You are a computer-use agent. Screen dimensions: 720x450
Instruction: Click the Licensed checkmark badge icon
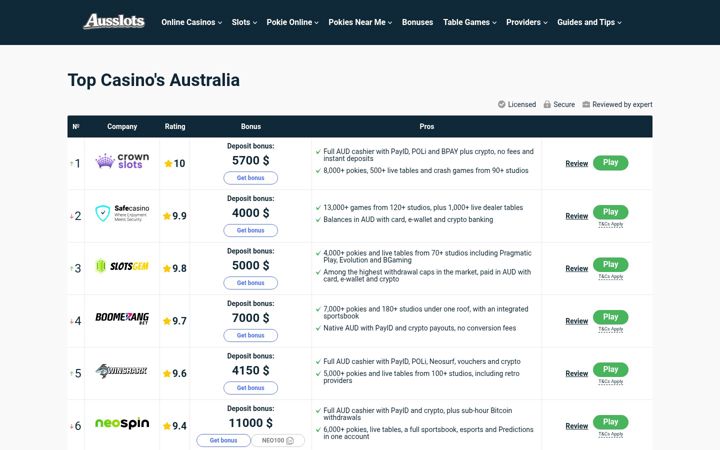tap(501, 104)
